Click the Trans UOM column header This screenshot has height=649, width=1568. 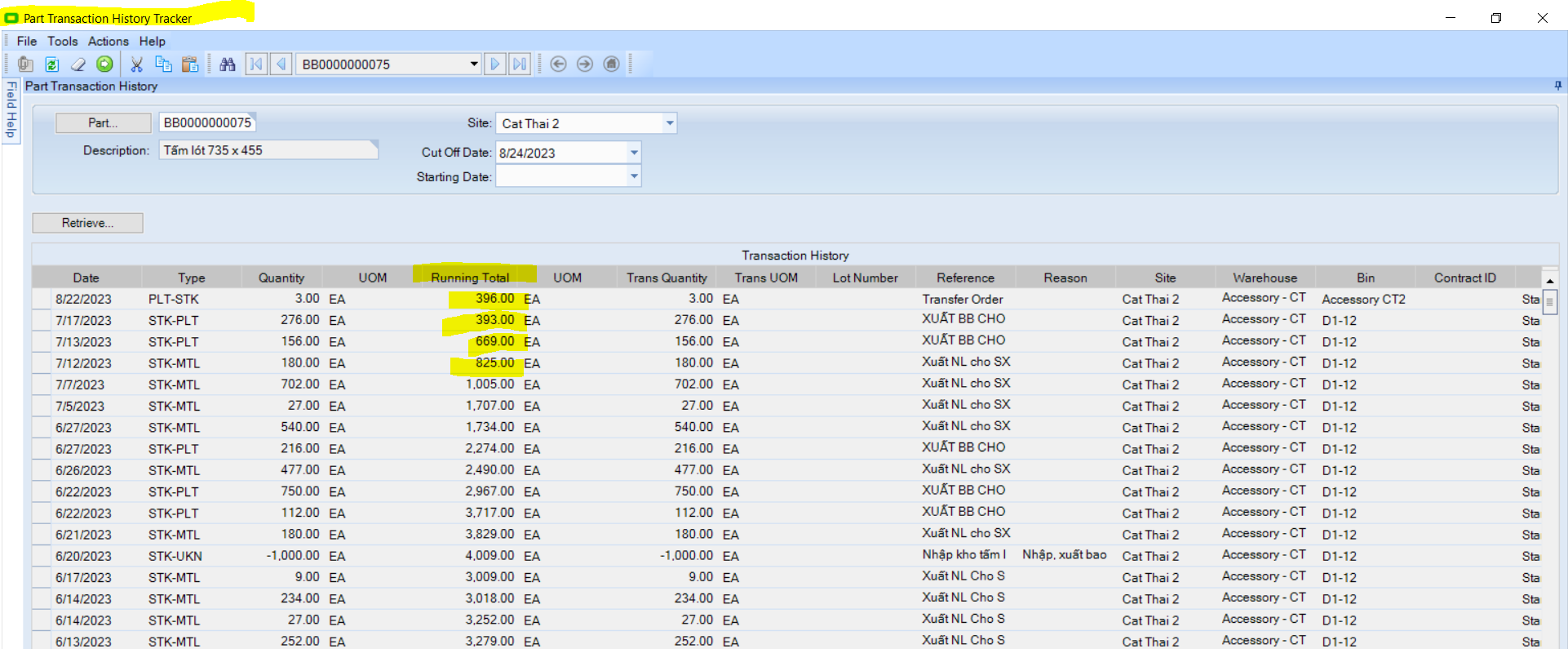coord(766,278)
